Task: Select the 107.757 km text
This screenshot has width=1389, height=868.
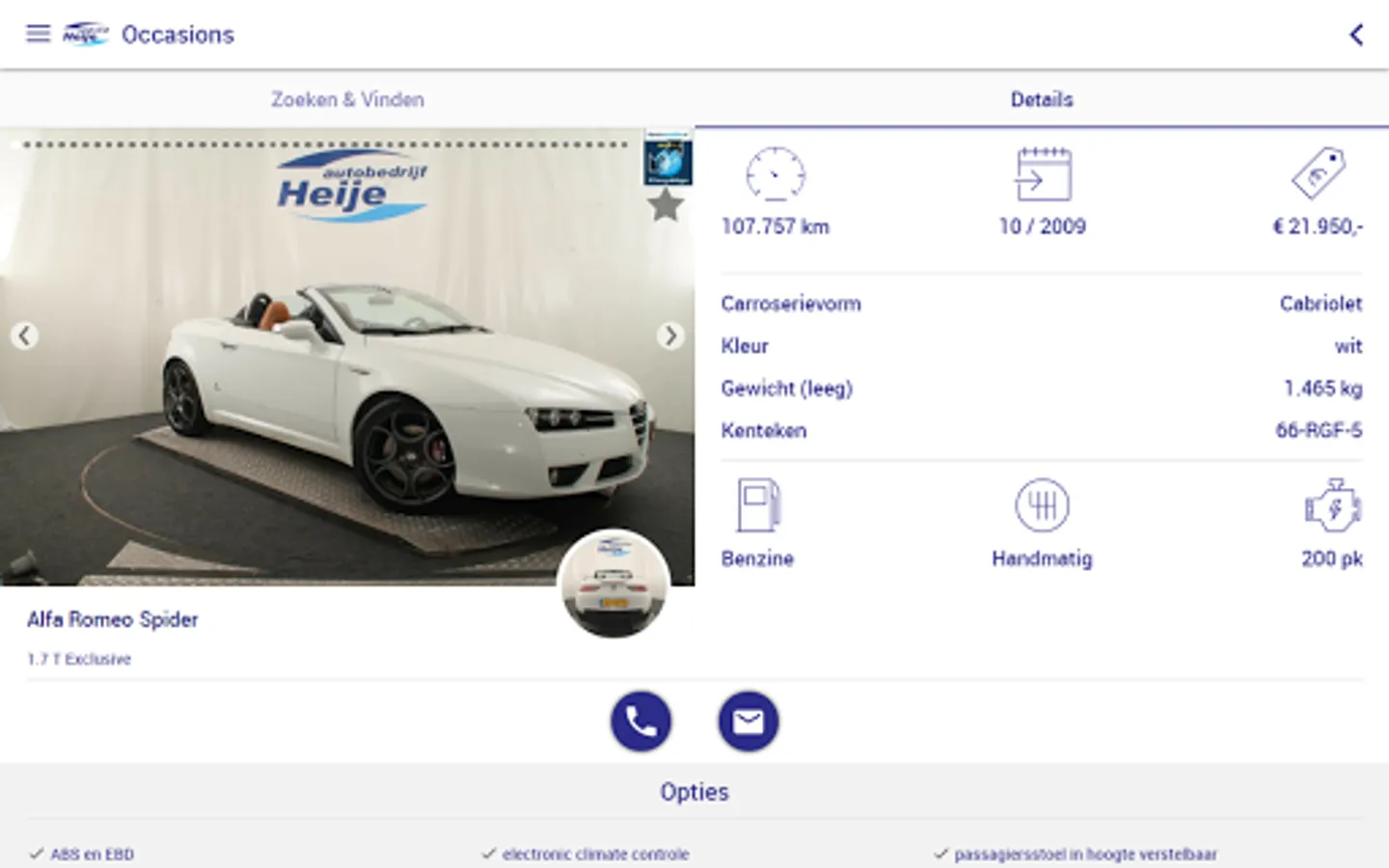Action: click(x=776, y=227)
